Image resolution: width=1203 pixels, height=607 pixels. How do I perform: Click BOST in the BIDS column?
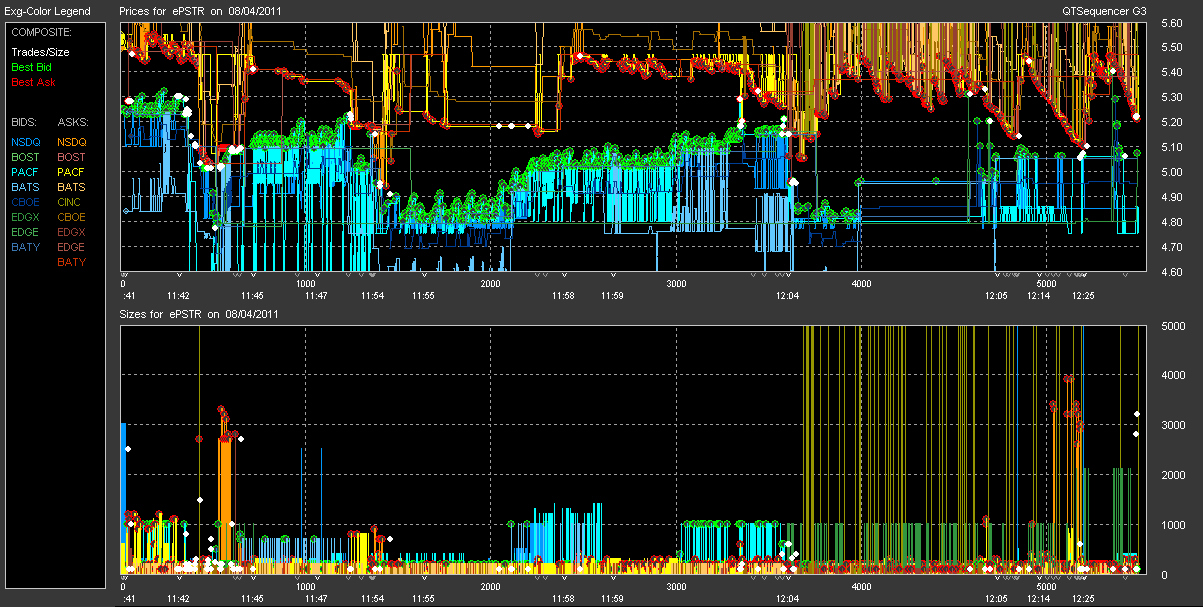point(25,157)
